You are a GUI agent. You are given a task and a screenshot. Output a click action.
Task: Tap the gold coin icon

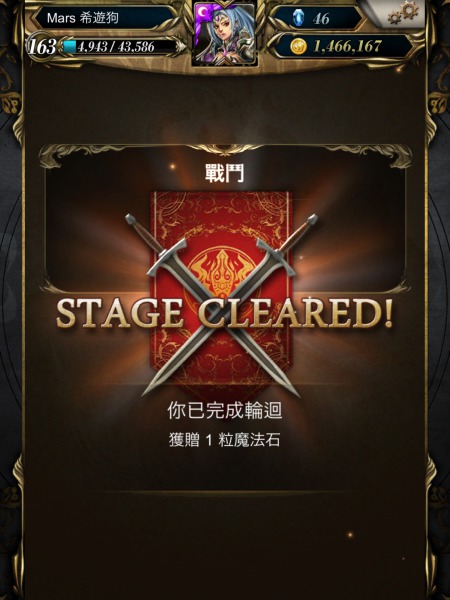298,47
